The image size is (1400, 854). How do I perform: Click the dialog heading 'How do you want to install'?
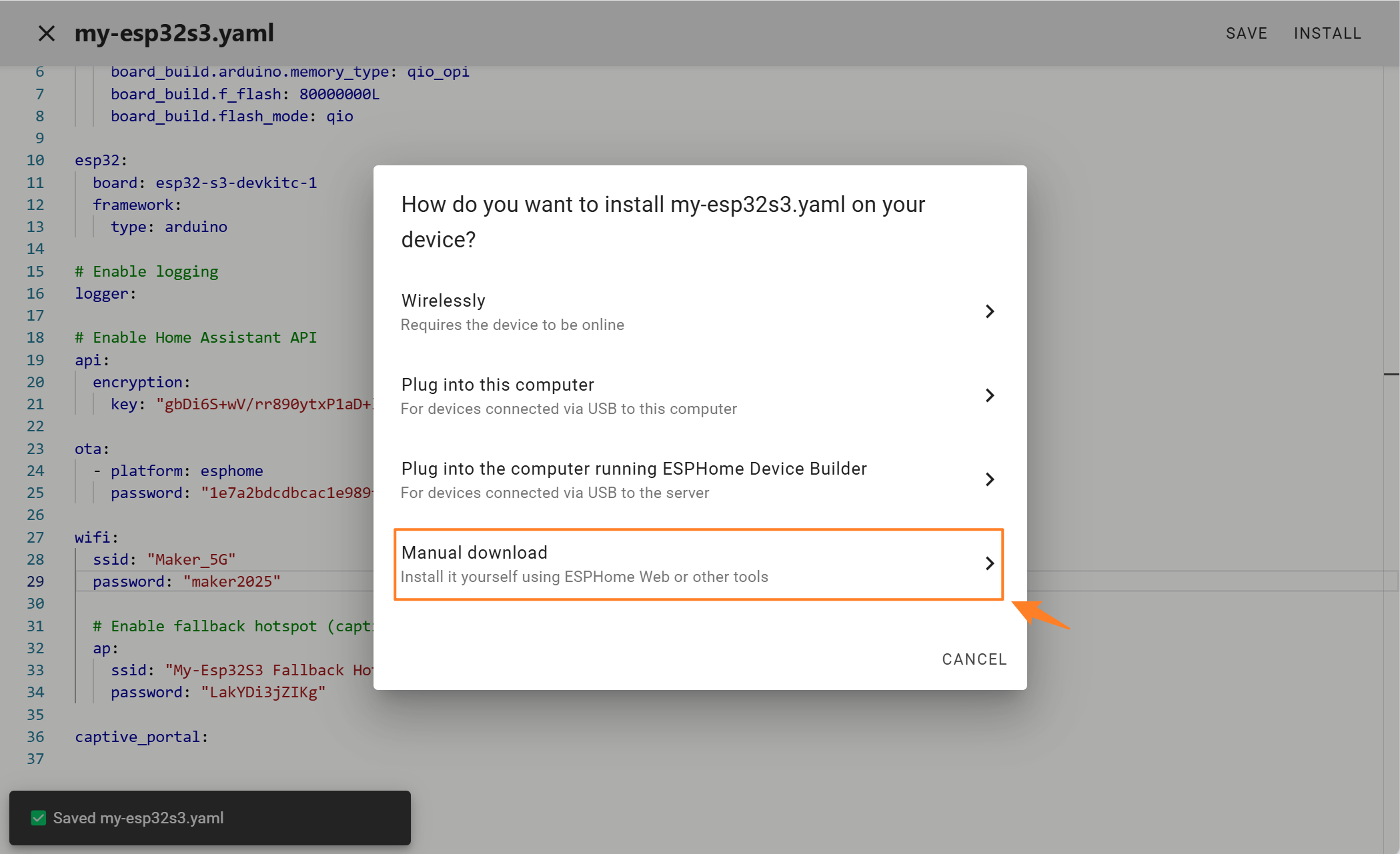pyautogui.click(x=663, y=222)
